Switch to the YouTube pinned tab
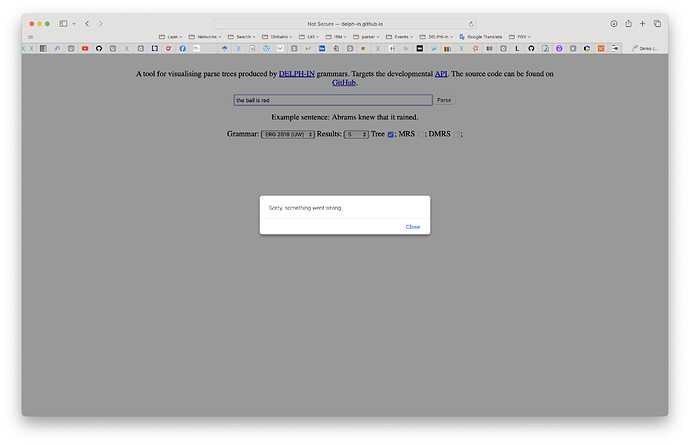This screenshot has width=690, height=445. (85, 48)
